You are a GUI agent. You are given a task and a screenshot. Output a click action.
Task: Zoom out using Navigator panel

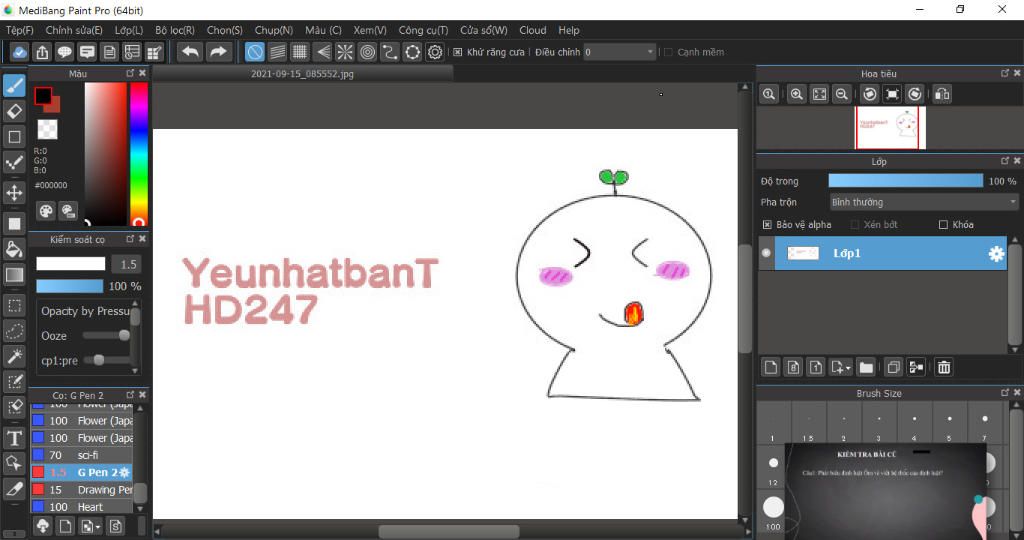coord(842,94)
